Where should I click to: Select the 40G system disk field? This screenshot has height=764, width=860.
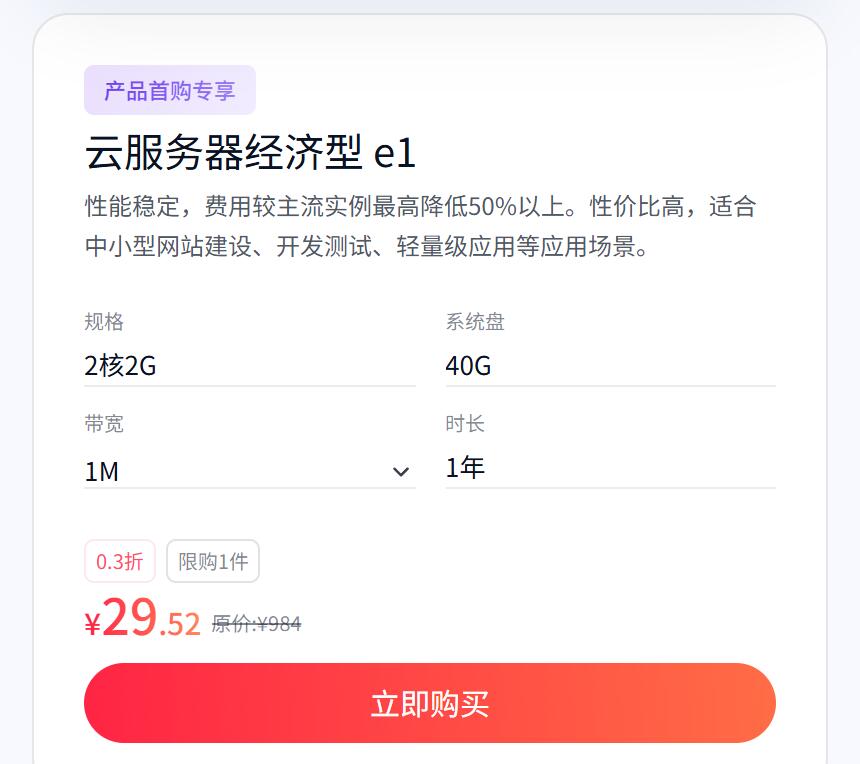pos(610,366)
